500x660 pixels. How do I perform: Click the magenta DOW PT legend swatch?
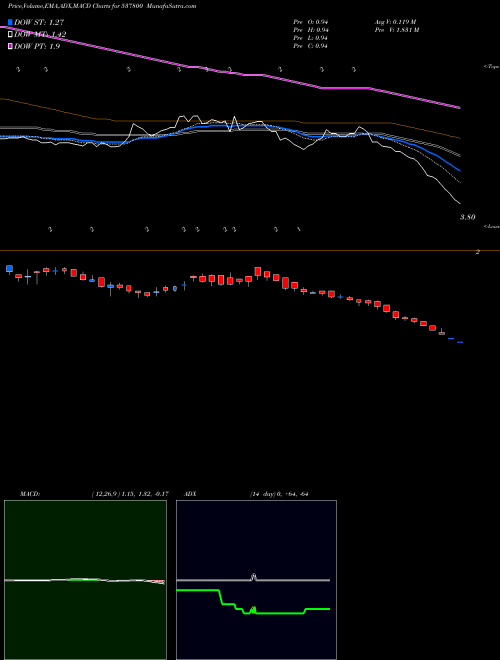coord(10,46)
